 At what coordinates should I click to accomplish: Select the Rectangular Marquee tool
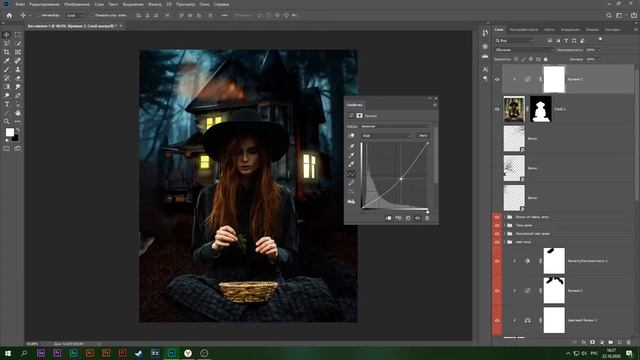(x=18, y=35)
